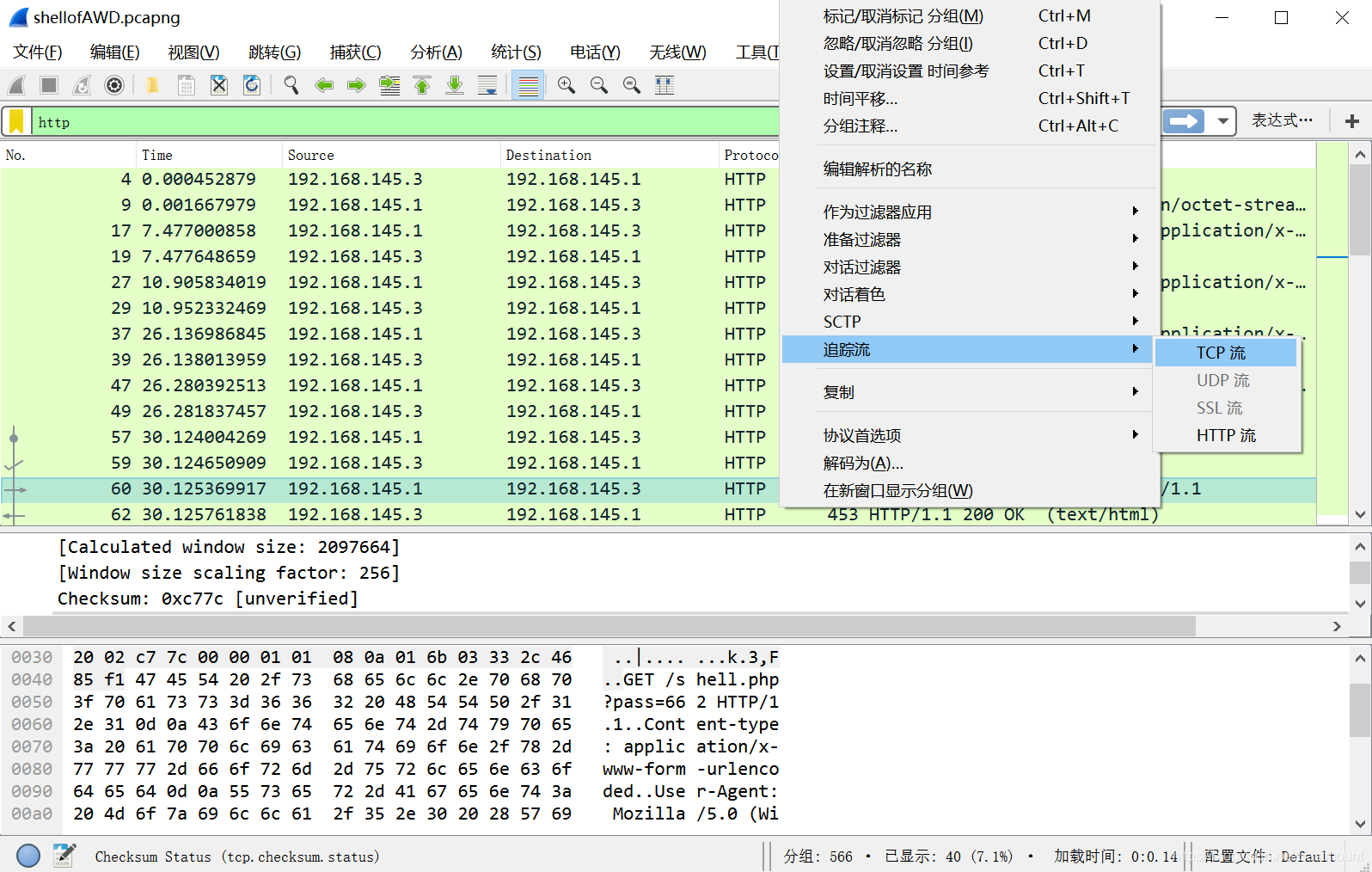Image resolution: width=1372 pixels, height=872 pixels.
Task: Toggle auto-scroll during live capture
Action: (x=487, y=85)
